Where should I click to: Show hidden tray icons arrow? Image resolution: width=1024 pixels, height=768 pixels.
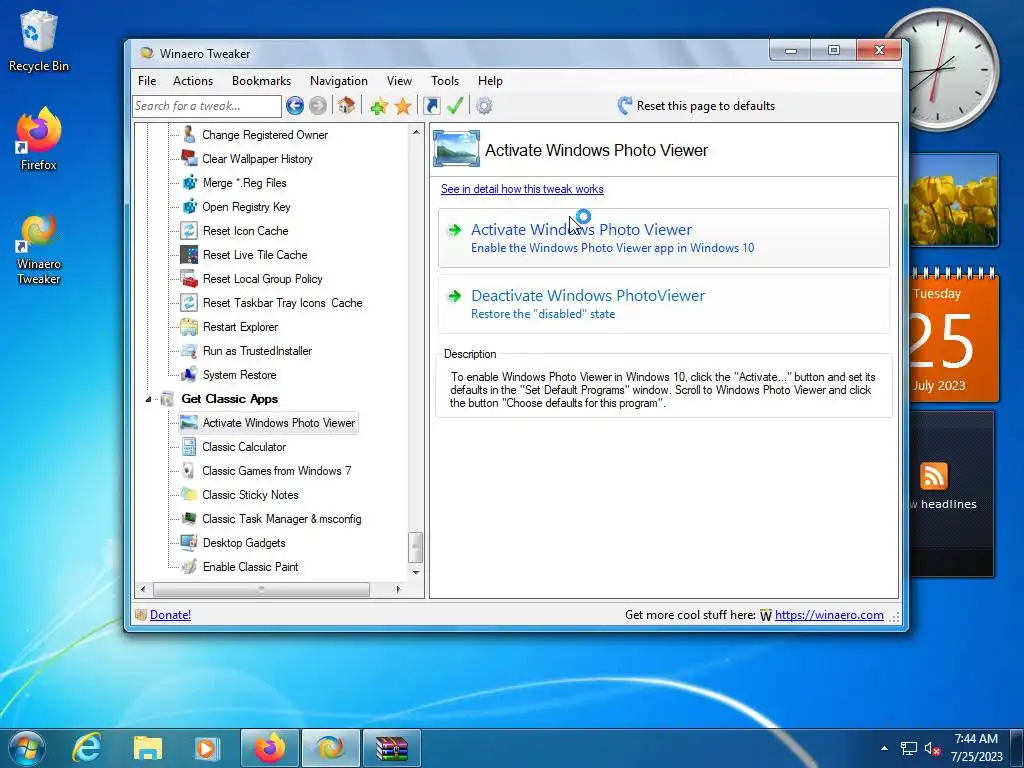point(884,748)
